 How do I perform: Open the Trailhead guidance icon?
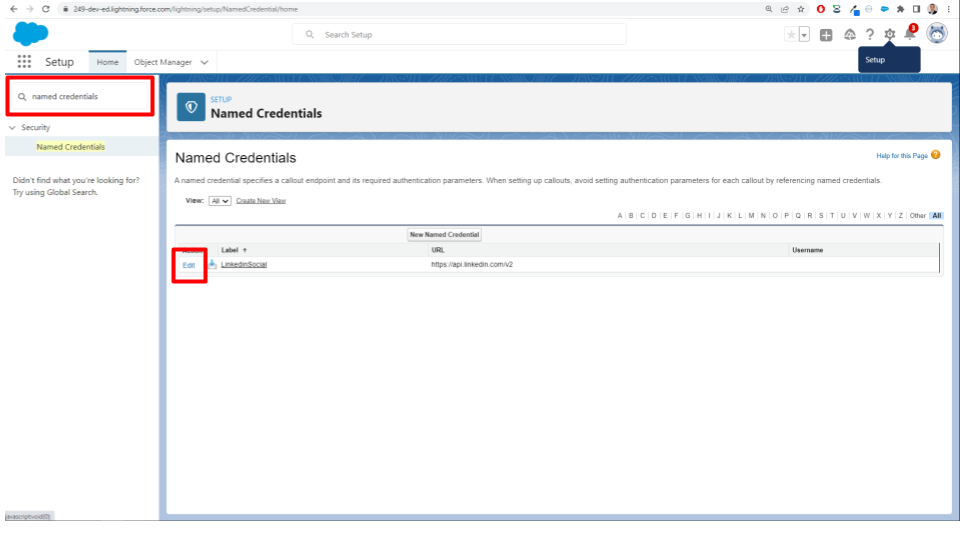coord(850,35)
